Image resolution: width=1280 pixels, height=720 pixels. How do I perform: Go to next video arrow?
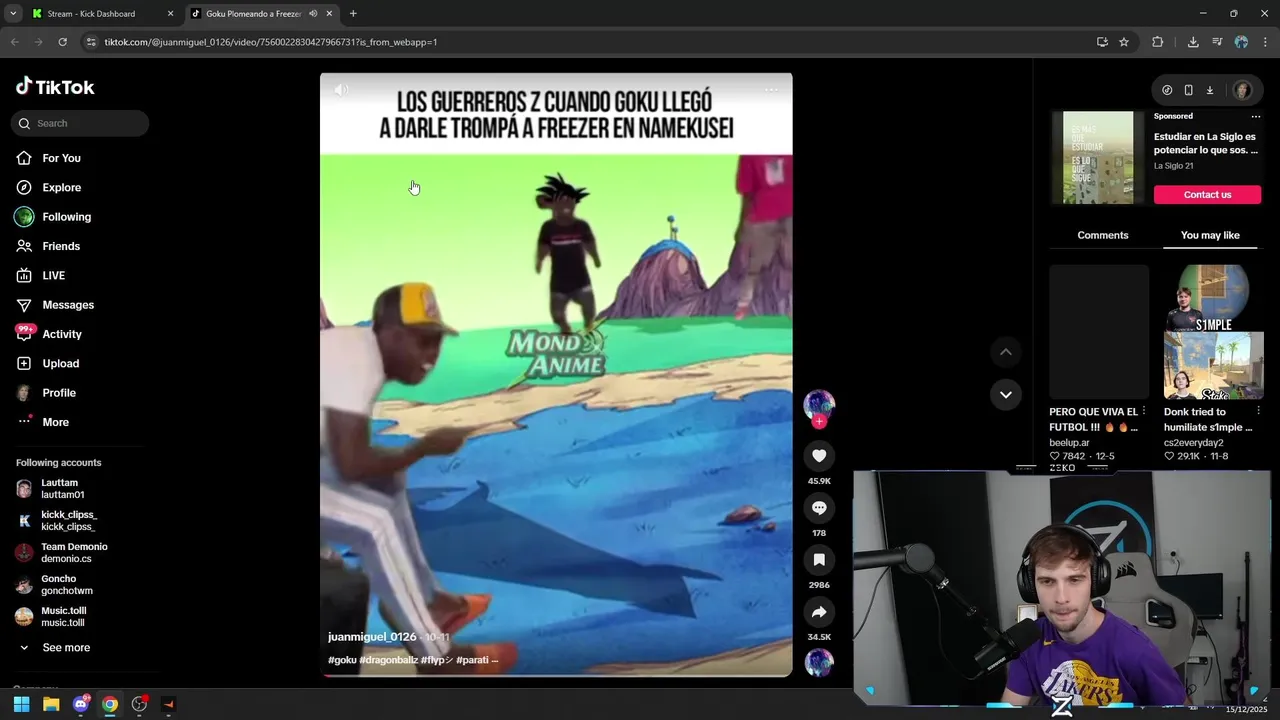(1006, 394)
